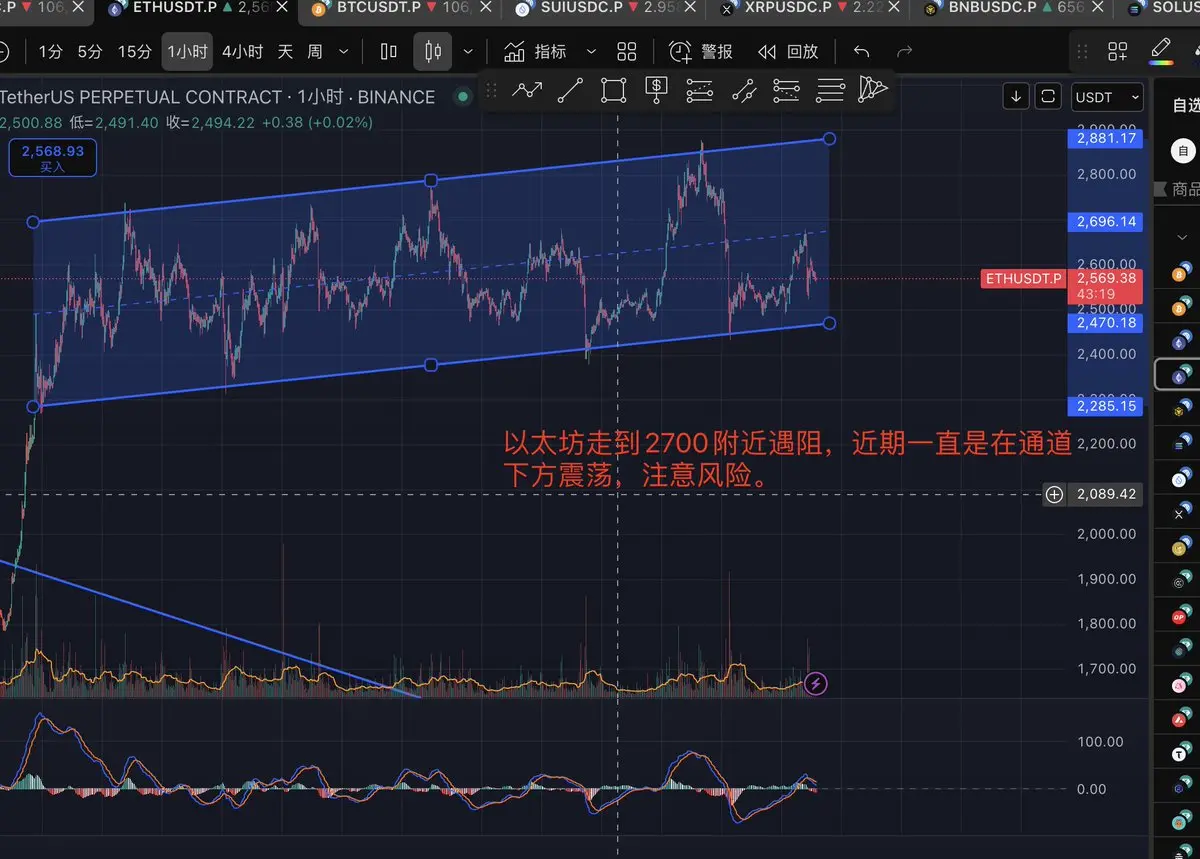The image size is (1200, 859).
Task: Click the plus icon beside 2,089.42
Action: pyautogui.click(x=1054, y=494)
